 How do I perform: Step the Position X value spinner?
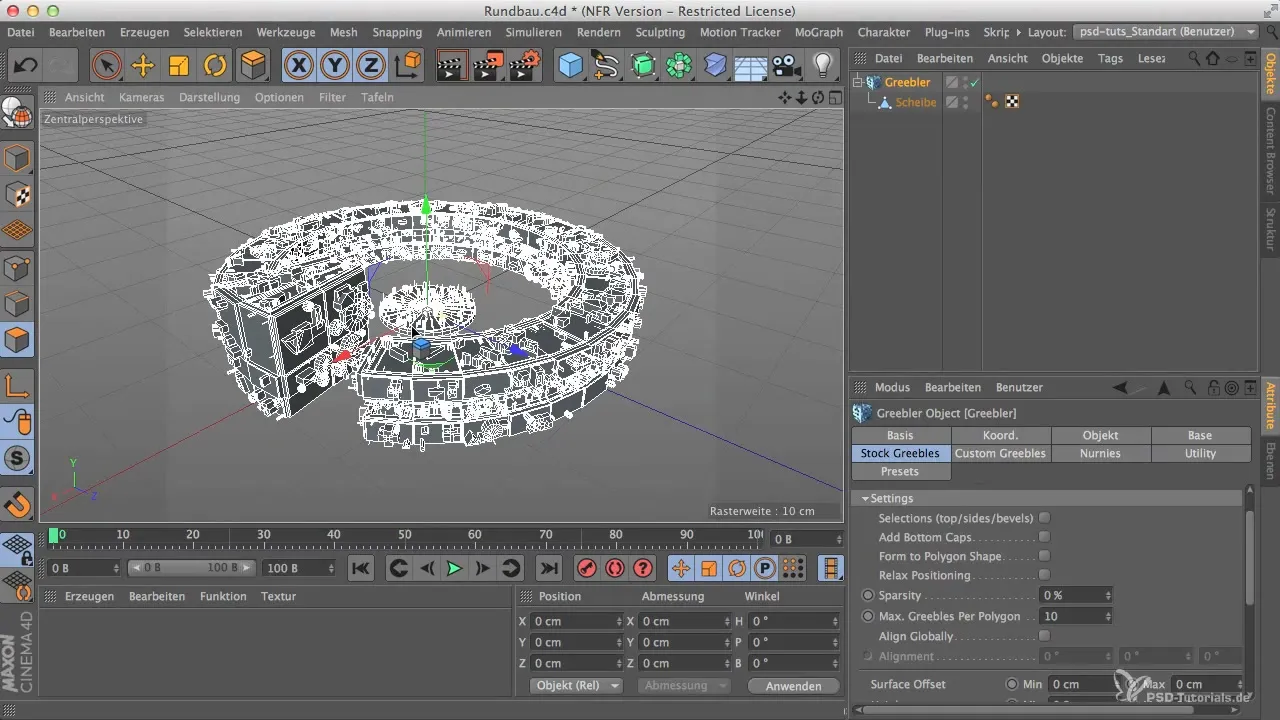tap(619, 621)
